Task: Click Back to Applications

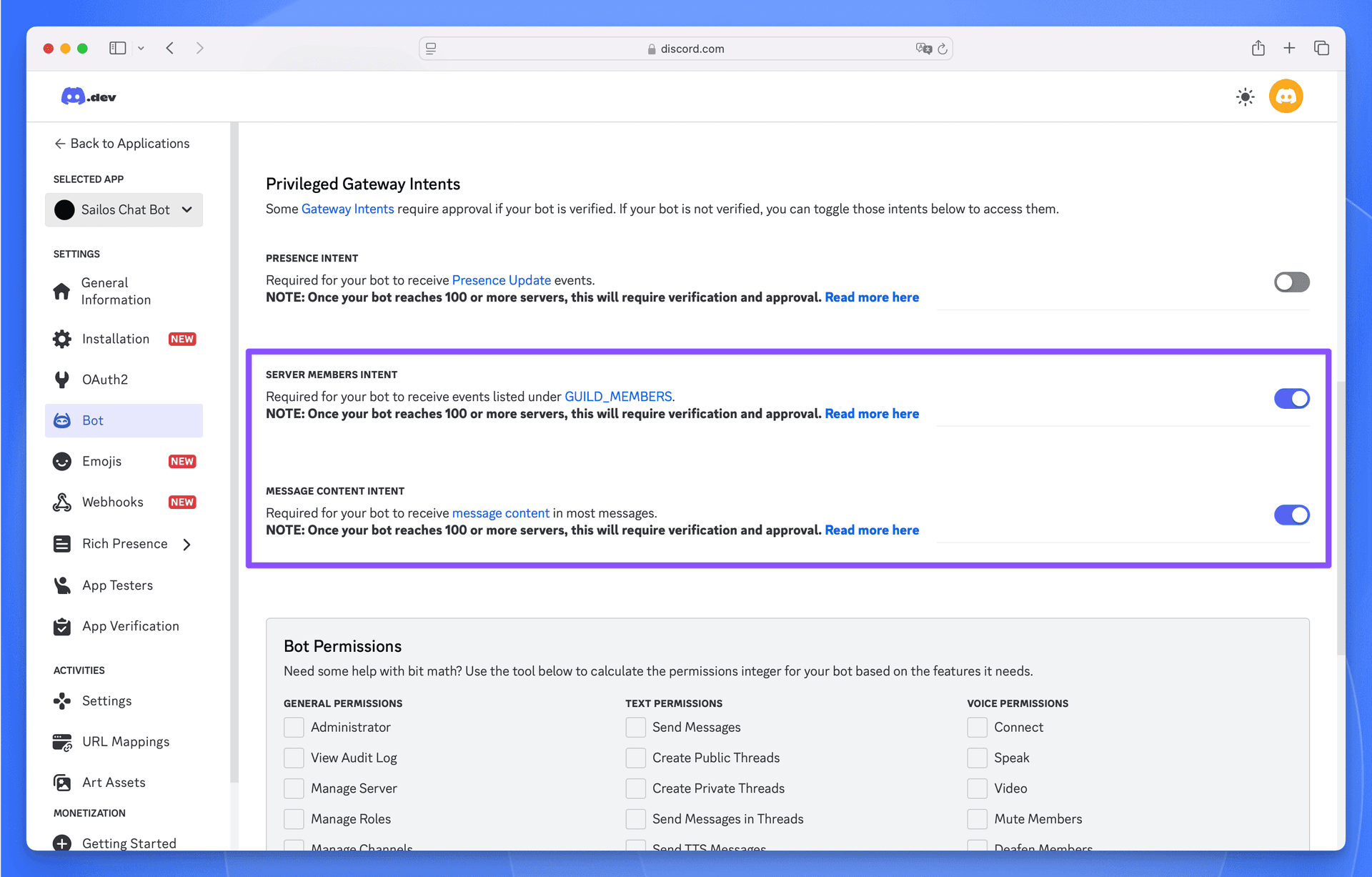Action: 121,143
